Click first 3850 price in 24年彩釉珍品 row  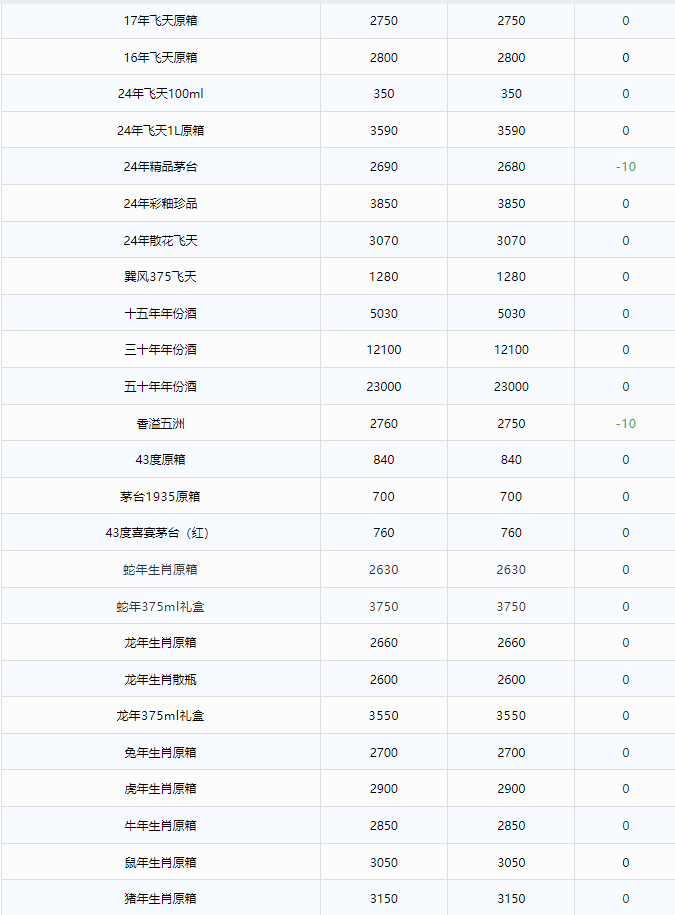tap(384, 203)
